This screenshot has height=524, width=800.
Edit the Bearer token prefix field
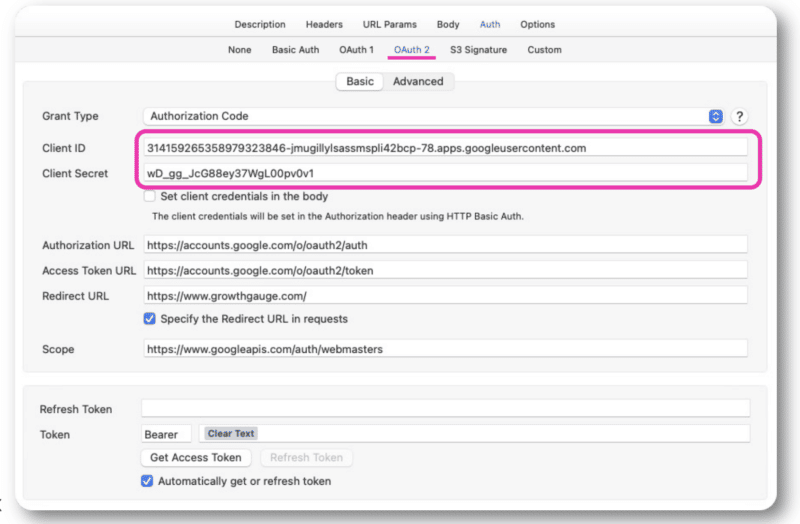167,434
